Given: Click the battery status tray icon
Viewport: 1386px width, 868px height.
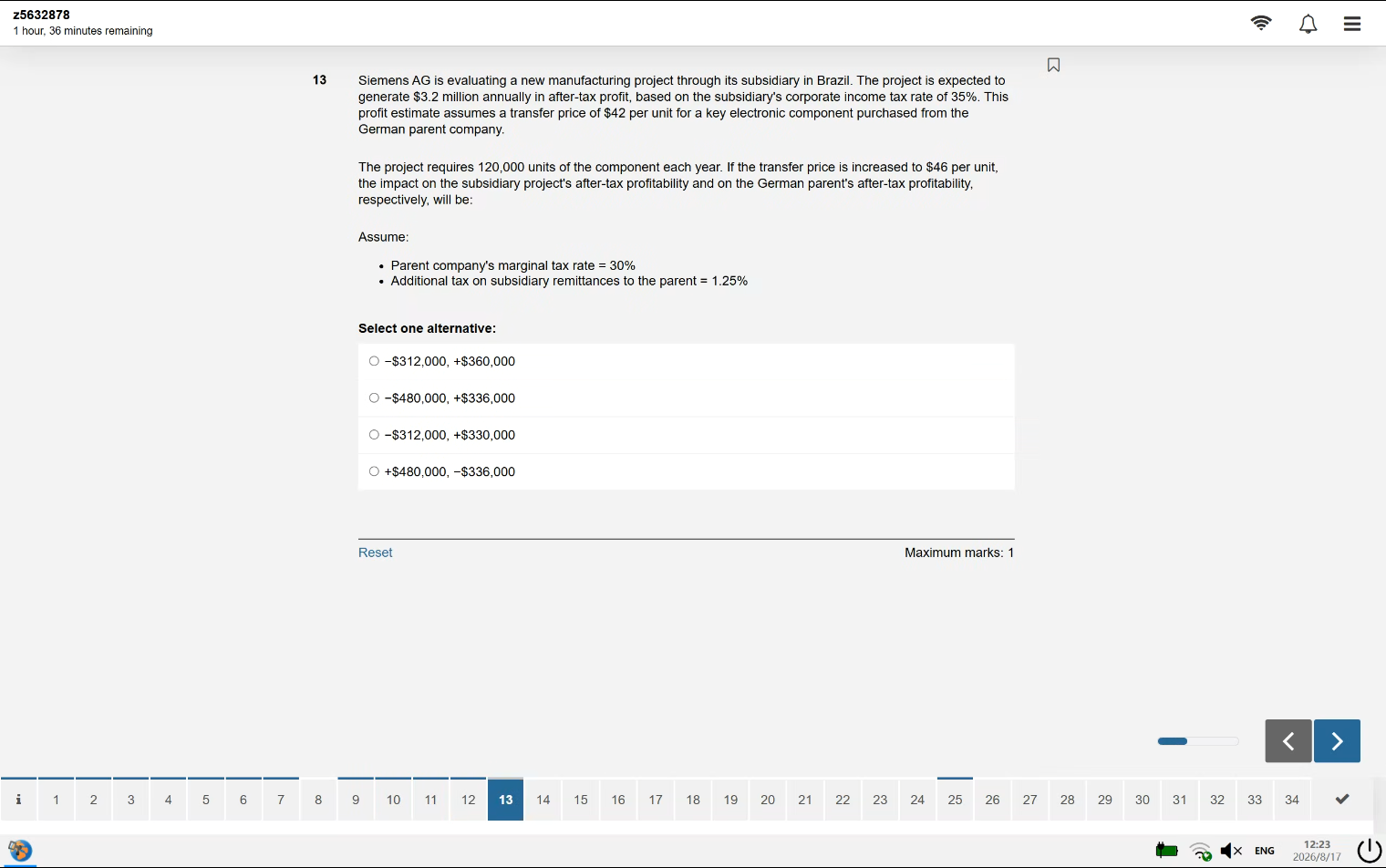Looking at the screenshot, I should pos(1166,851).
